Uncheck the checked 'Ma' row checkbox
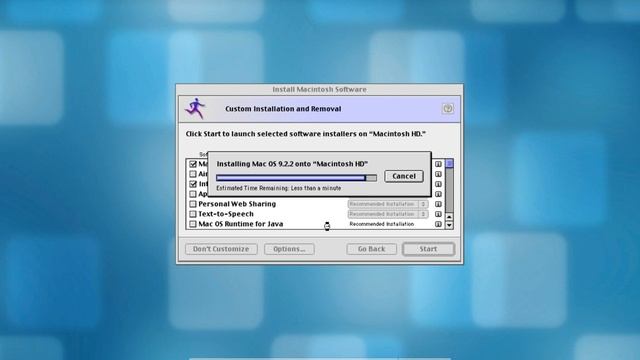The width and height of the screenshot is (640, 360). tap(193, 164)
